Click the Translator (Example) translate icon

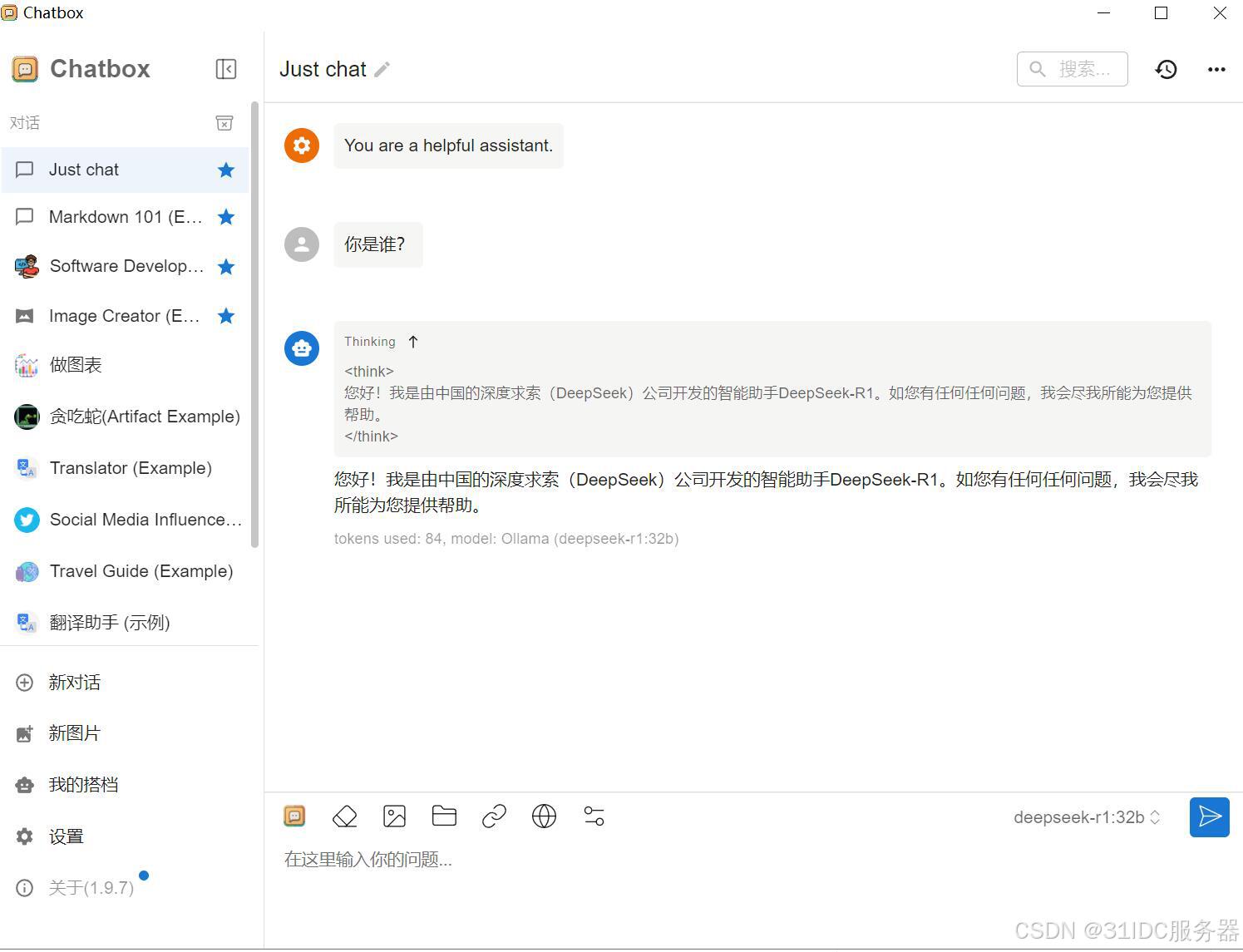click(27, 469)
